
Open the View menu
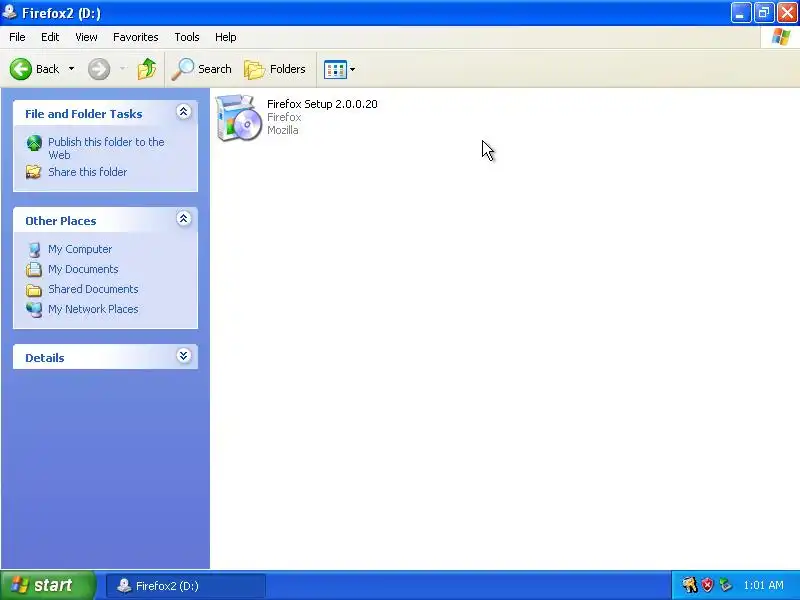tap(86, 37)
